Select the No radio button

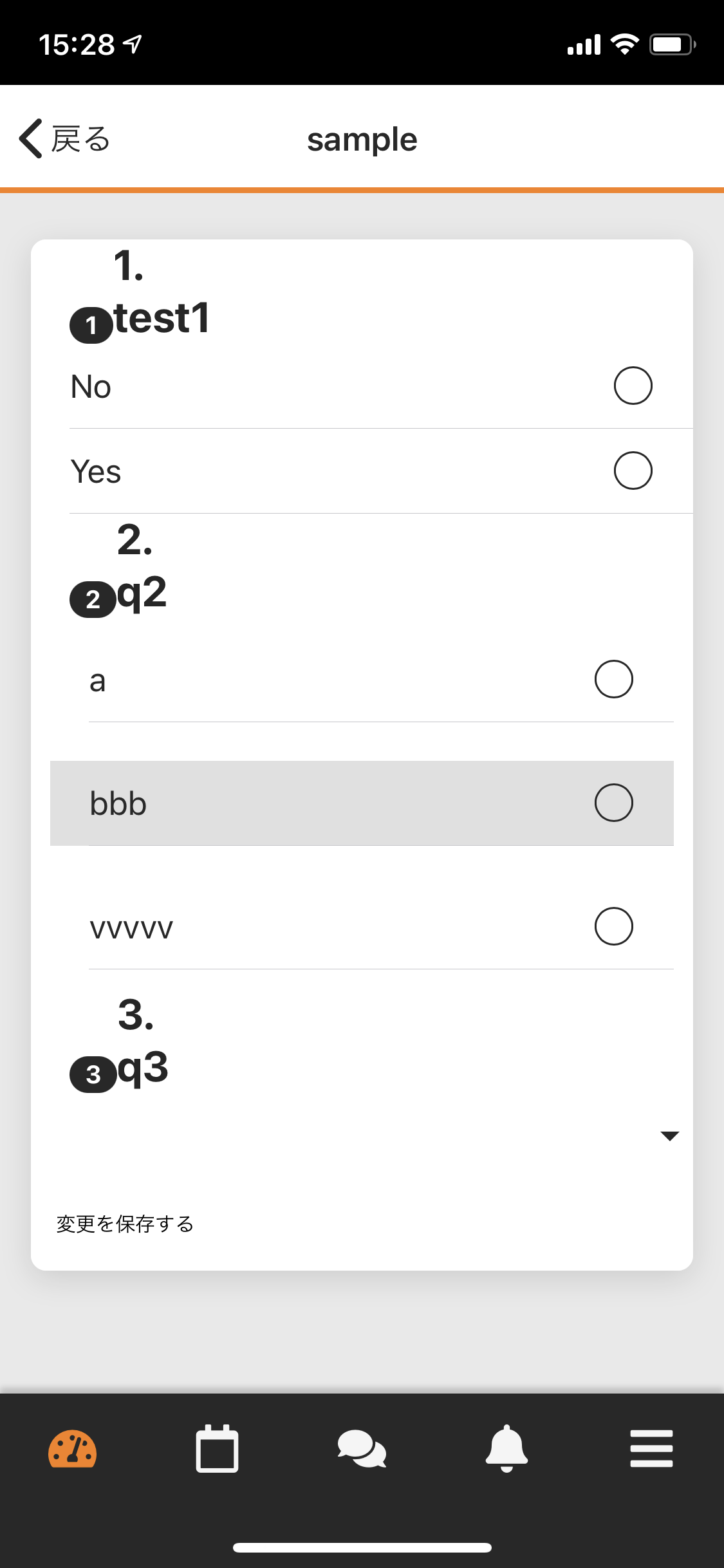click(633, 386)
